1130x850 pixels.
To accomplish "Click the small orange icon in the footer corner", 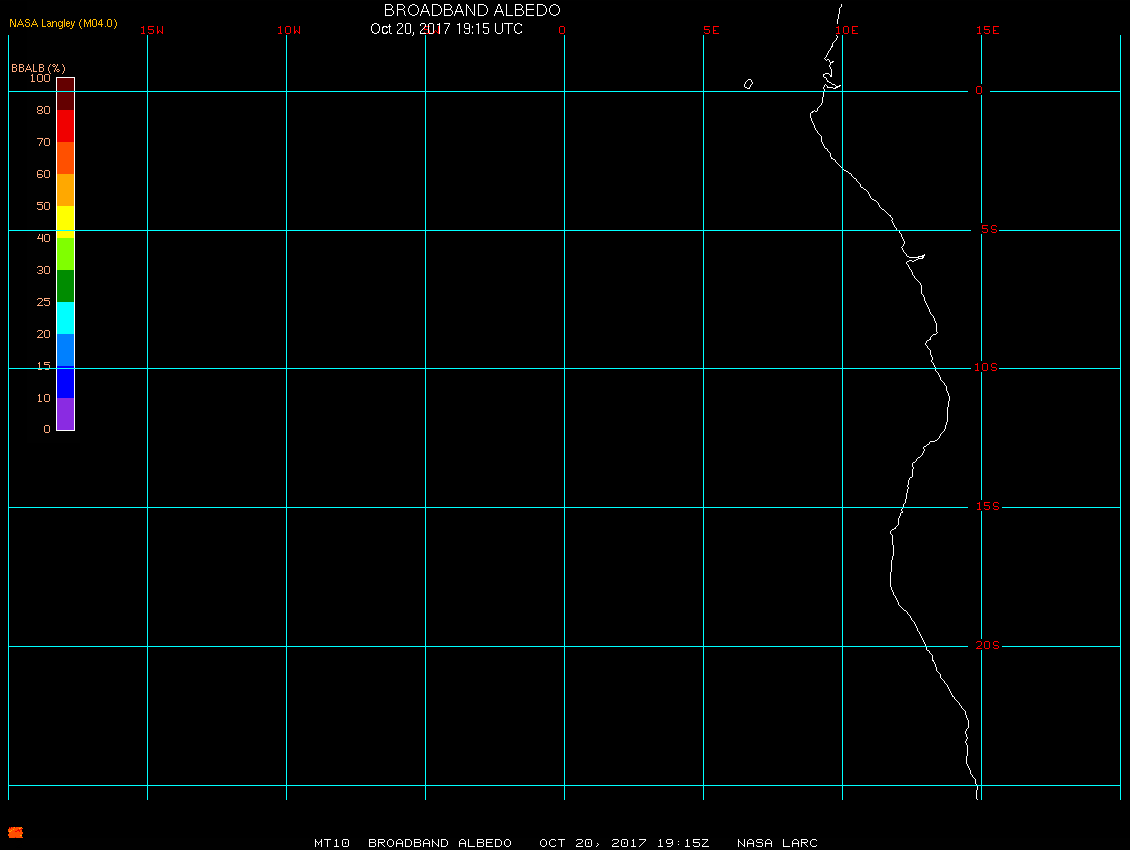I will [x=15, y=833].
